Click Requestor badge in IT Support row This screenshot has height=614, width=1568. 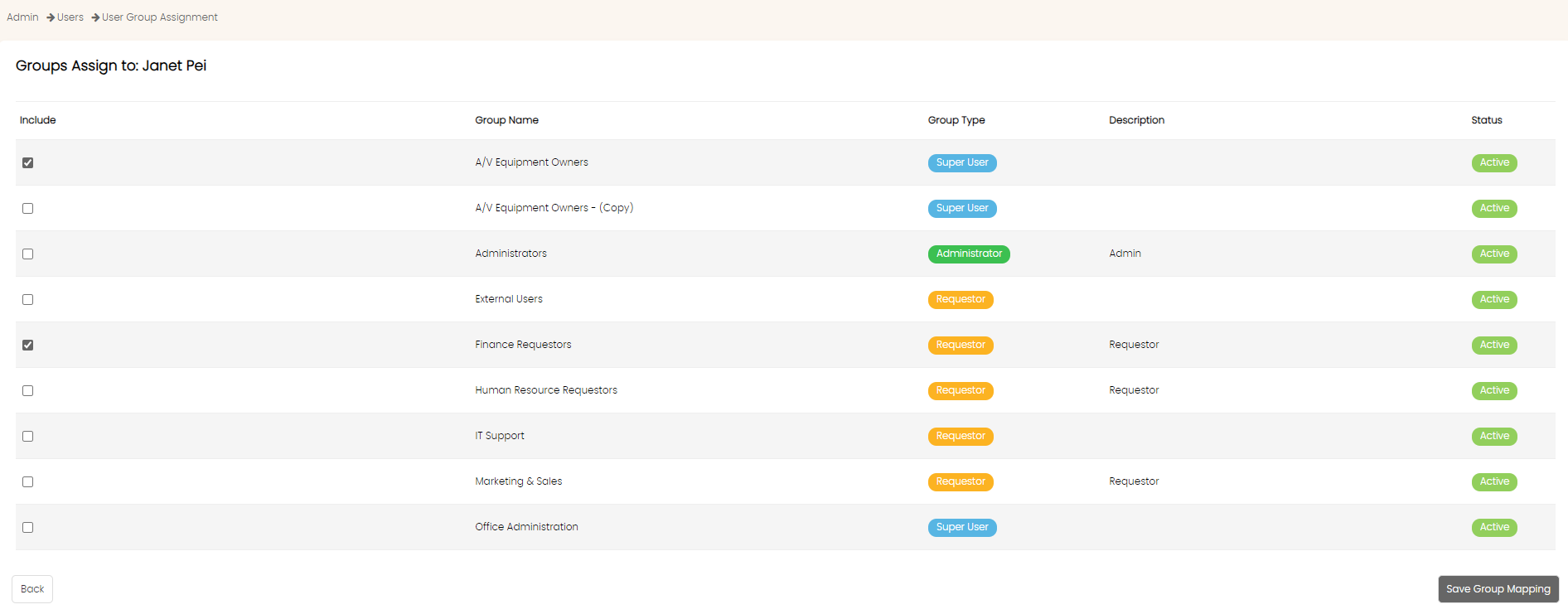point(961,437)
